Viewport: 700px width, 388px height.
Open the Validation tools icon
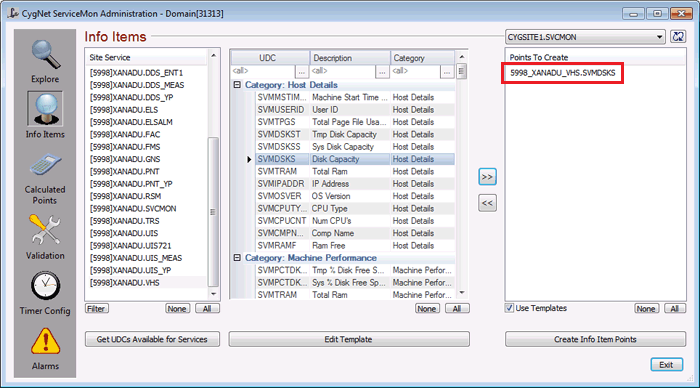tap(45, 230)
